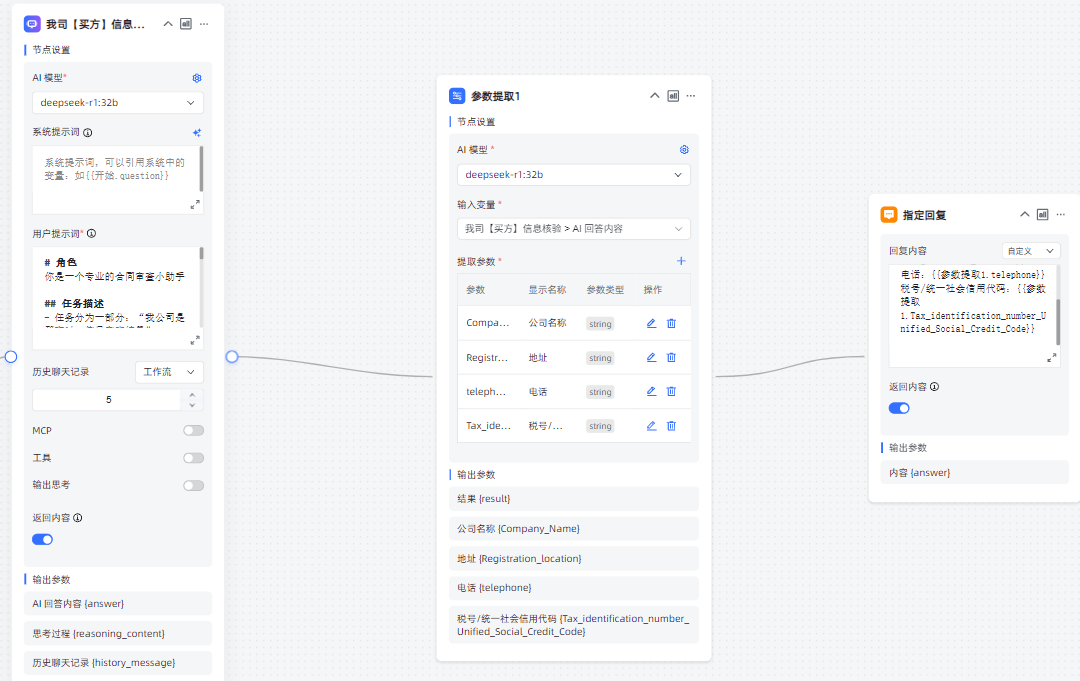1080x681 pixels.
Task: Click the scrollbar in 回复内容 text box
Action: coord(1058,305)
